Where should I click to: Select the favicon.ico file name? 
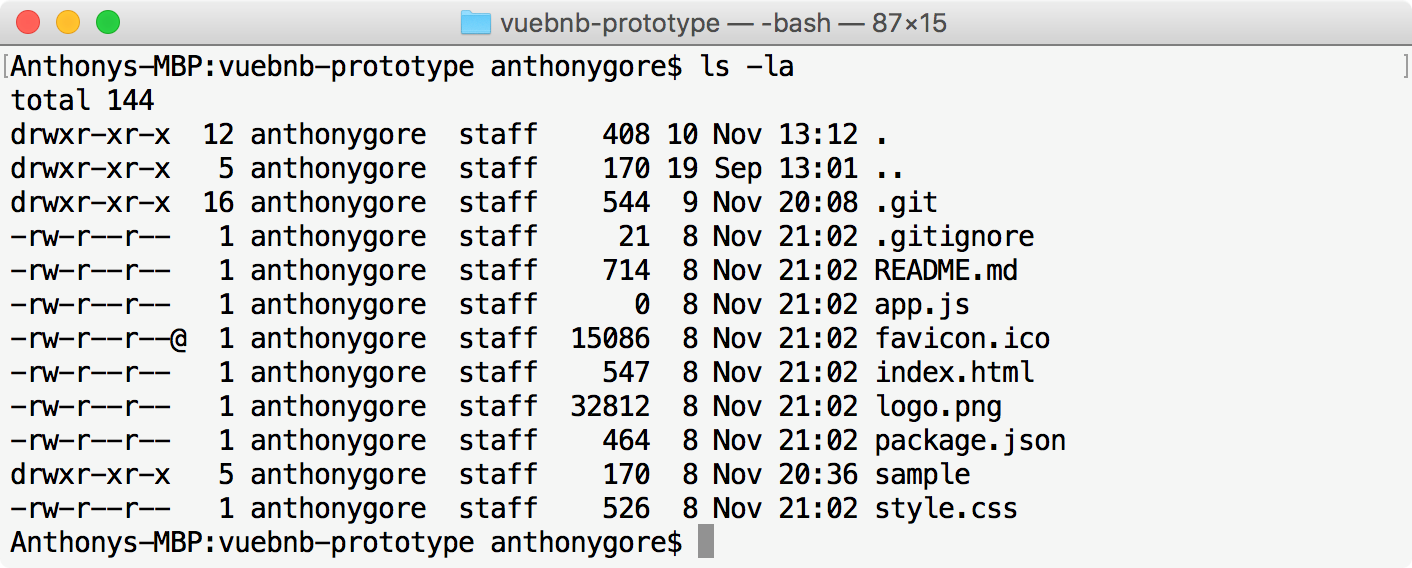tap(963, 338)
